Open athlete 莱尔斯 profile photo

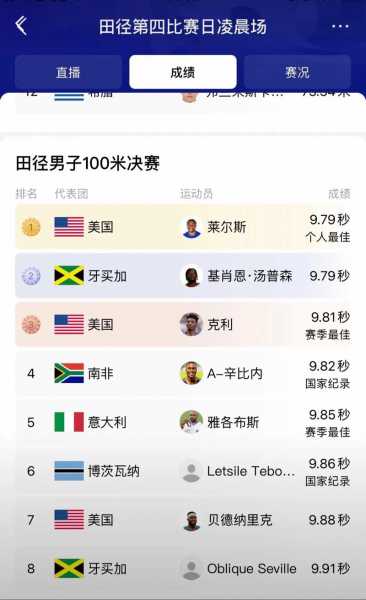pos(191,227)
